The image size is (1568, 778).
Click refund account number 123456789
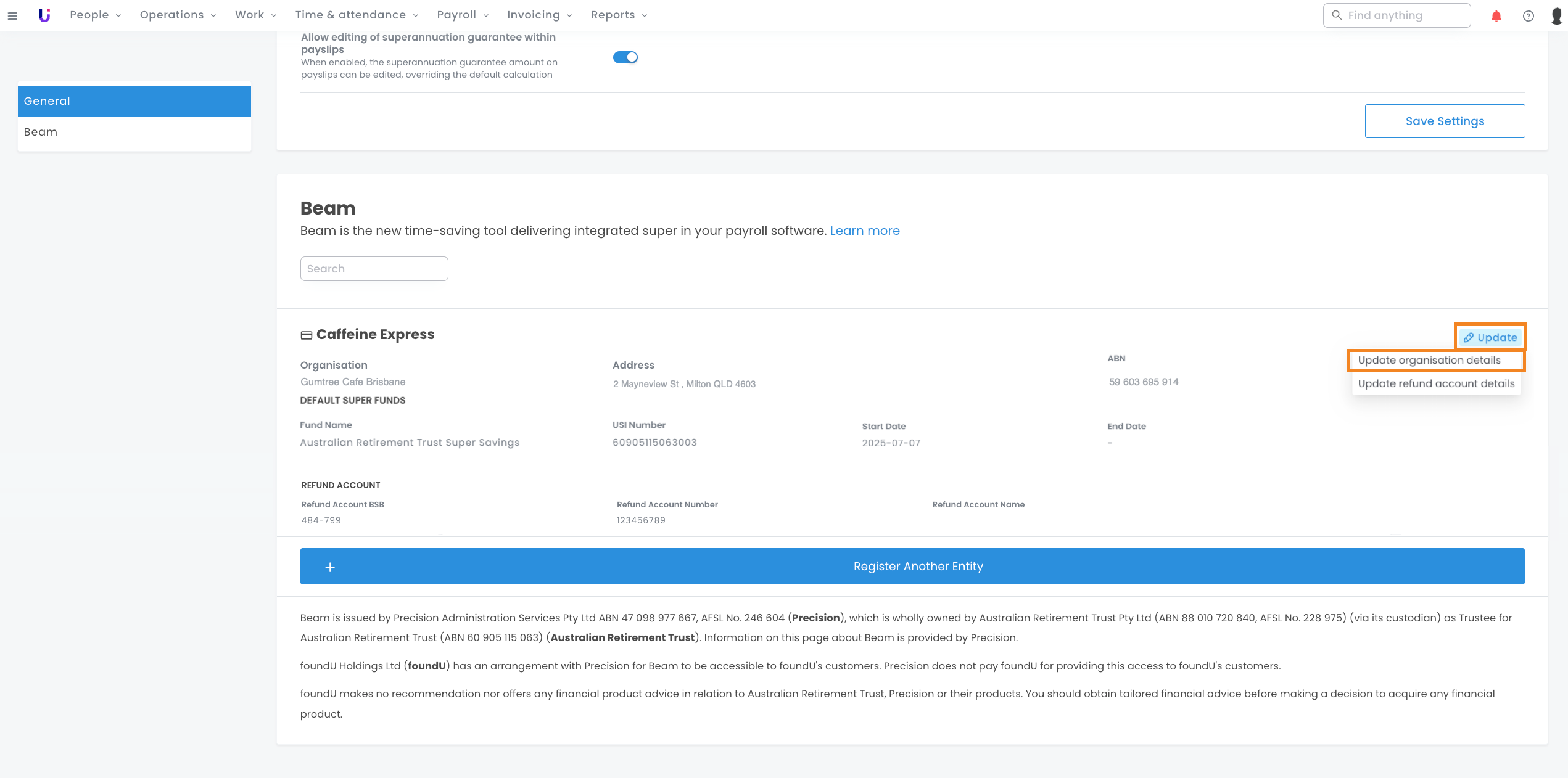click(x=641, y=520)
